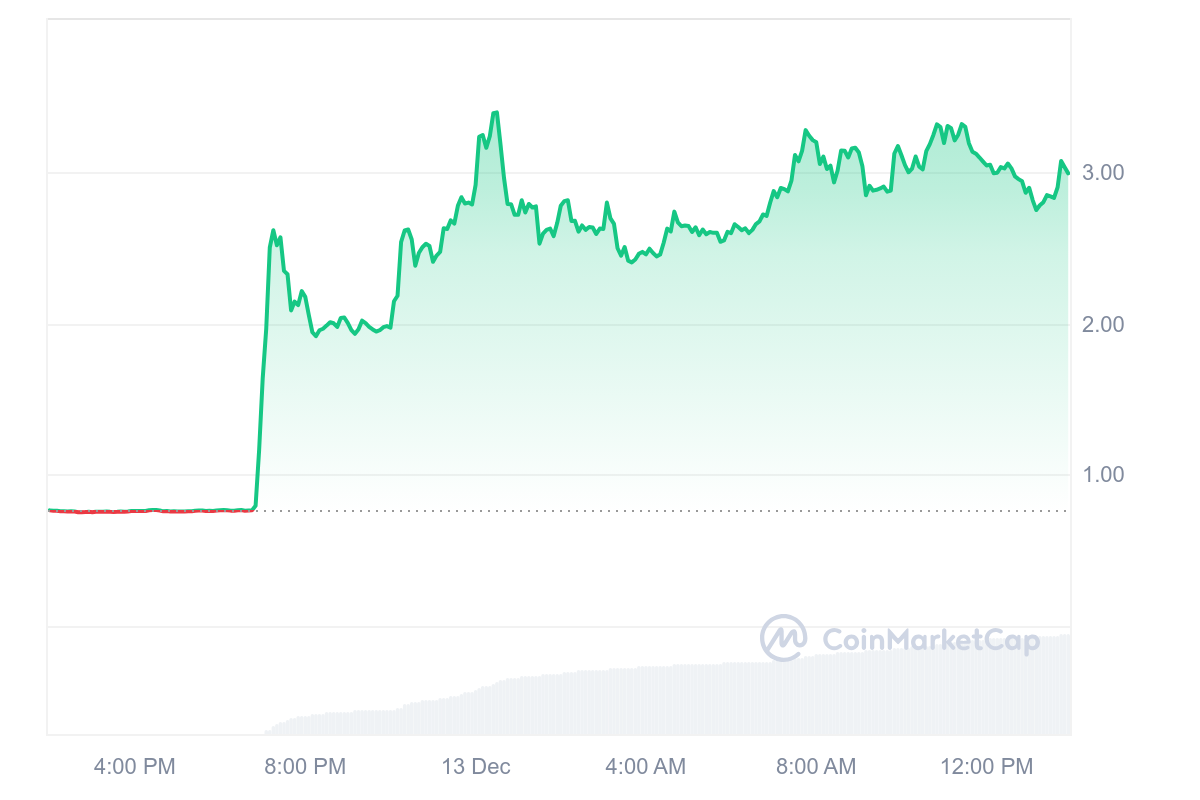This screenshot has height=800, width=1200.
Task: Click the first sharp spike peak after the jump
Action: coord(273,231)
